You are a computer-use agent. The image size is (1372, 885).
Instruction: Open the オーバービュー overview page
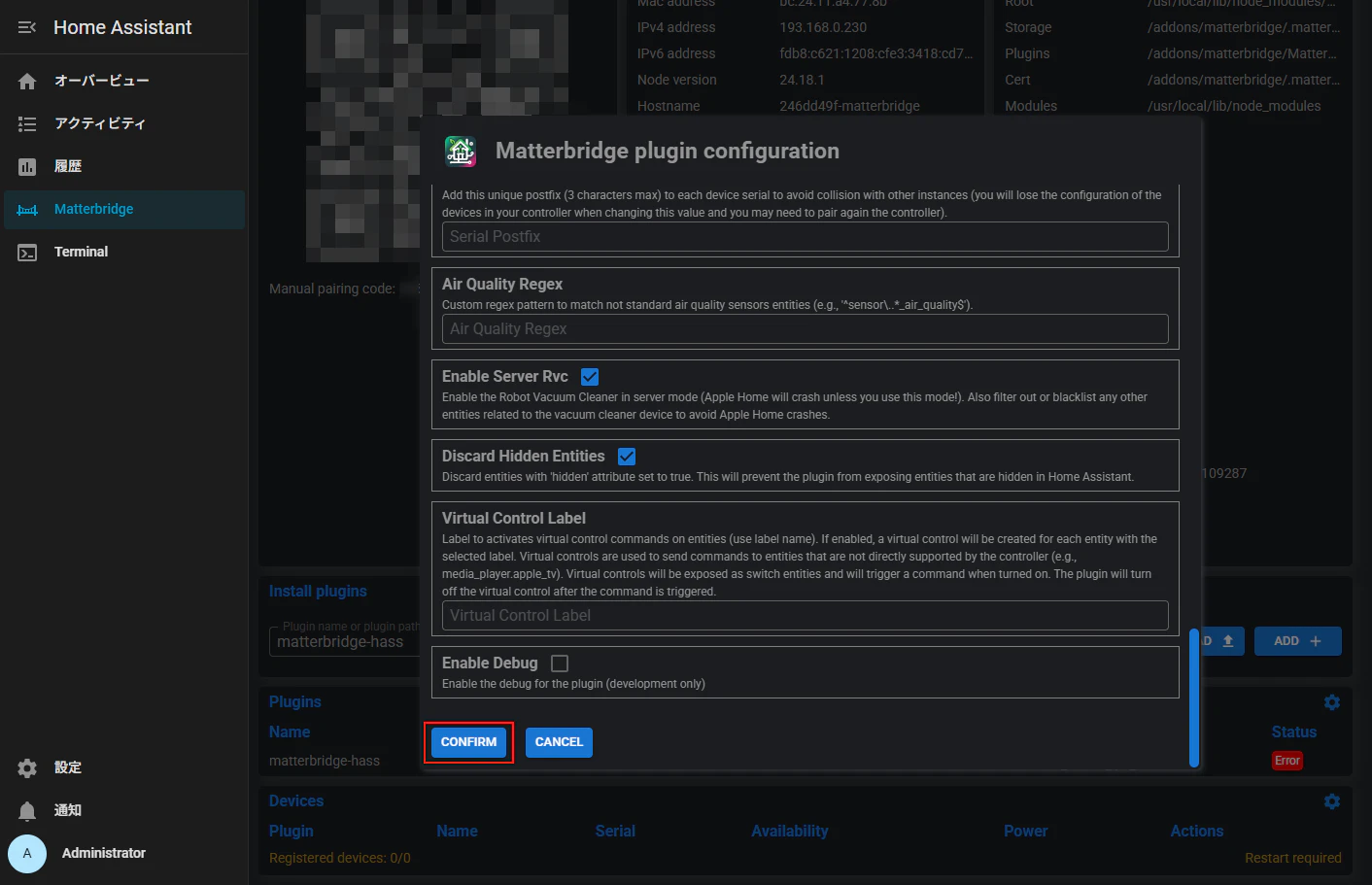(124, 81)
